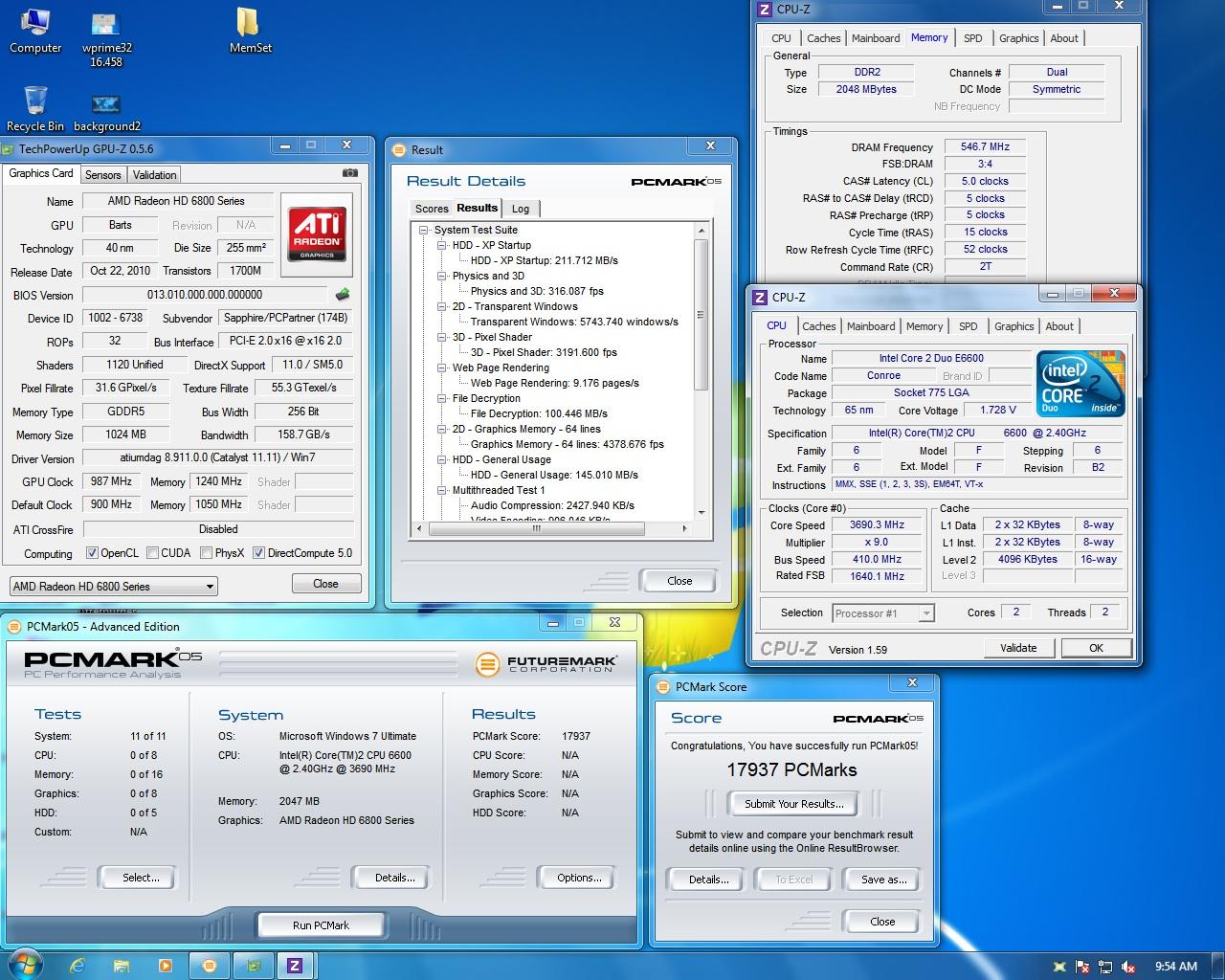Screen dimensions: 1225x980
Task: Collapse the System Test Suite node
Action: coord(424,230)
